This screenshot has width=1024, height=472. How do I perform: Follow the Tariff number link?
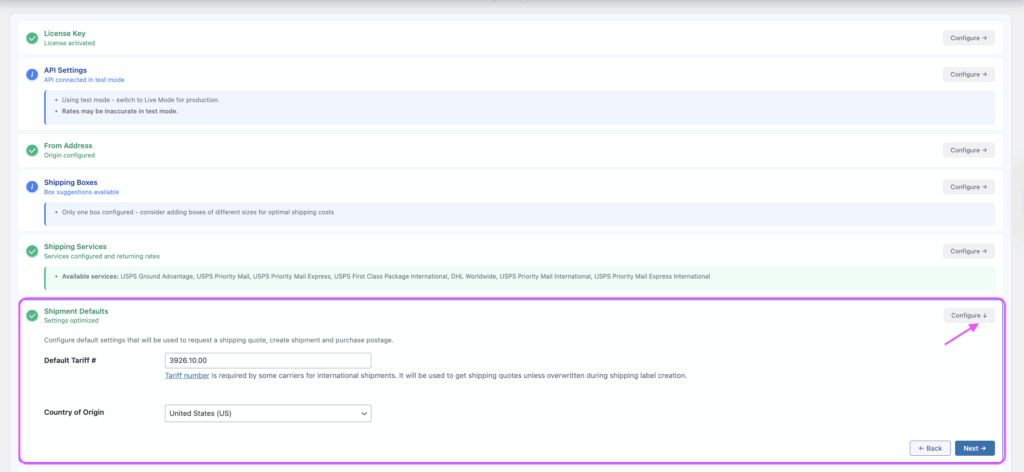pyautogui.click(x=186, y=376)
